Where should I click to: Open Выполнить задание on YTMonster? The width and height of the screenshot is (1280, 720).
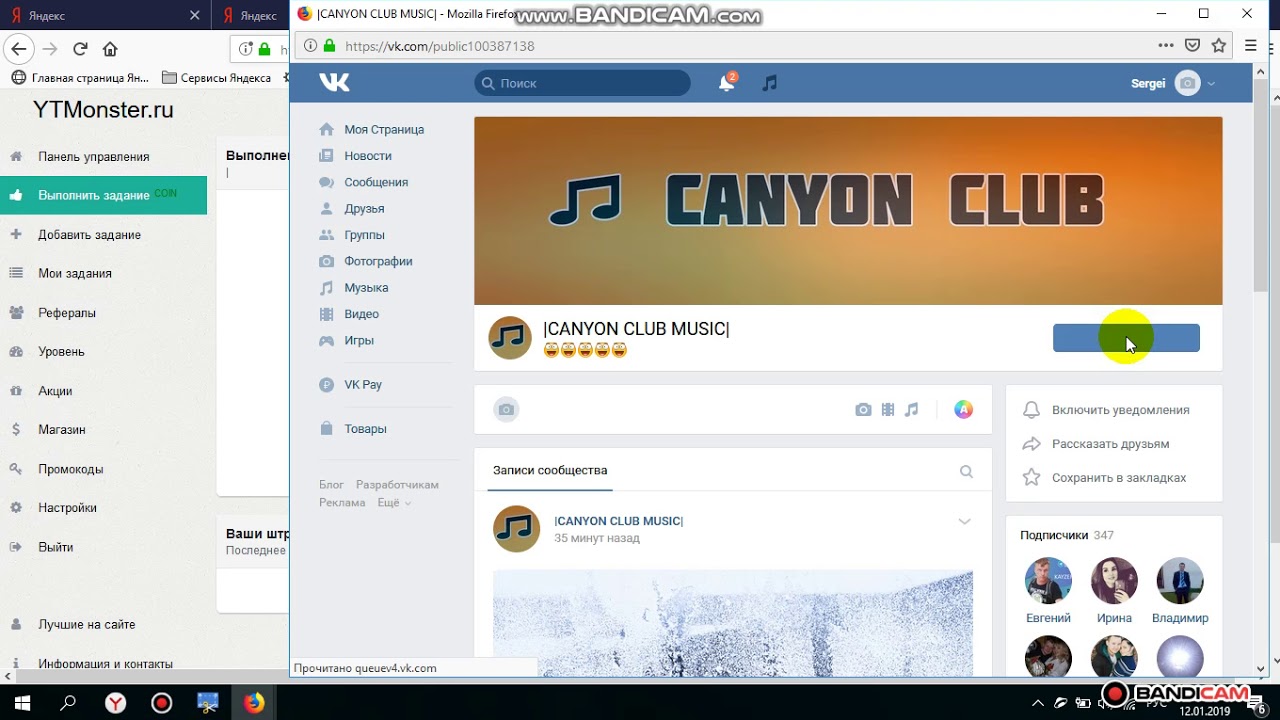pos(94,196)
